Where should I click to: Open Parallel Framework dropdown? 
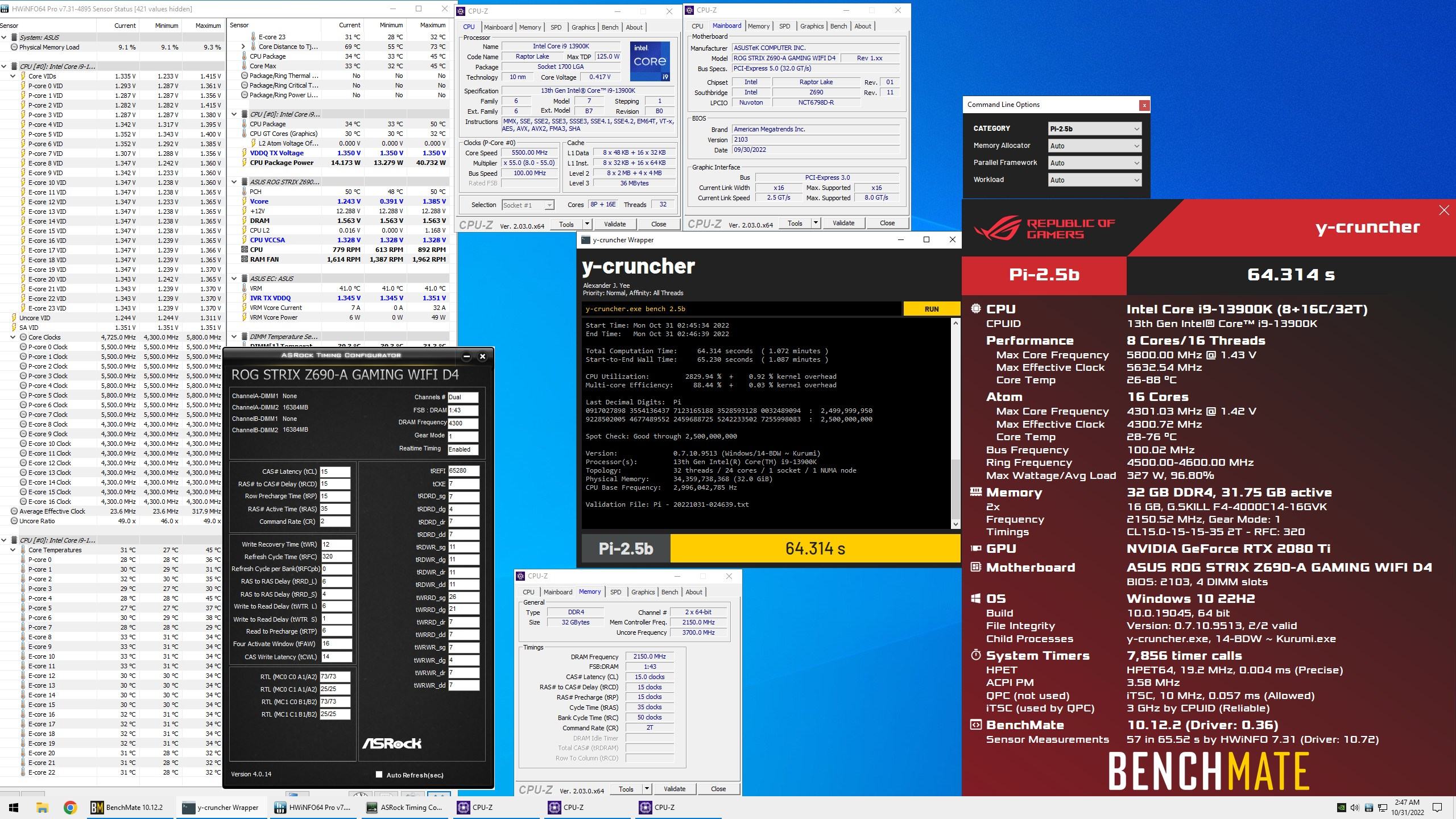[1095, 163]
